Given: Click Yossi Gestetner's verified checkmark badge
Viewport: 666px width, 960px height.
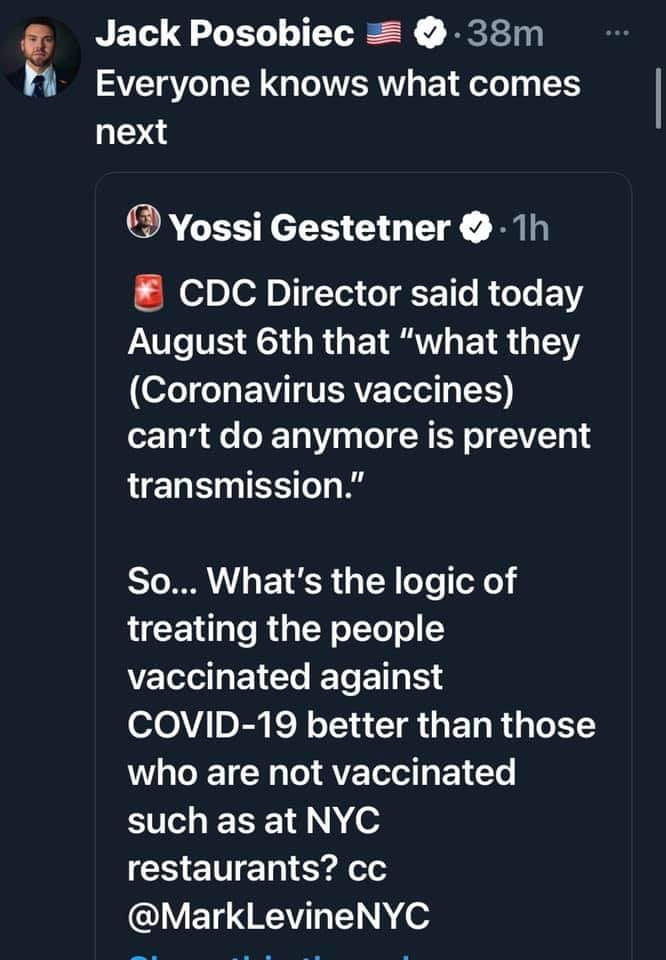Looking at the screenshot, I should [475, 228].
